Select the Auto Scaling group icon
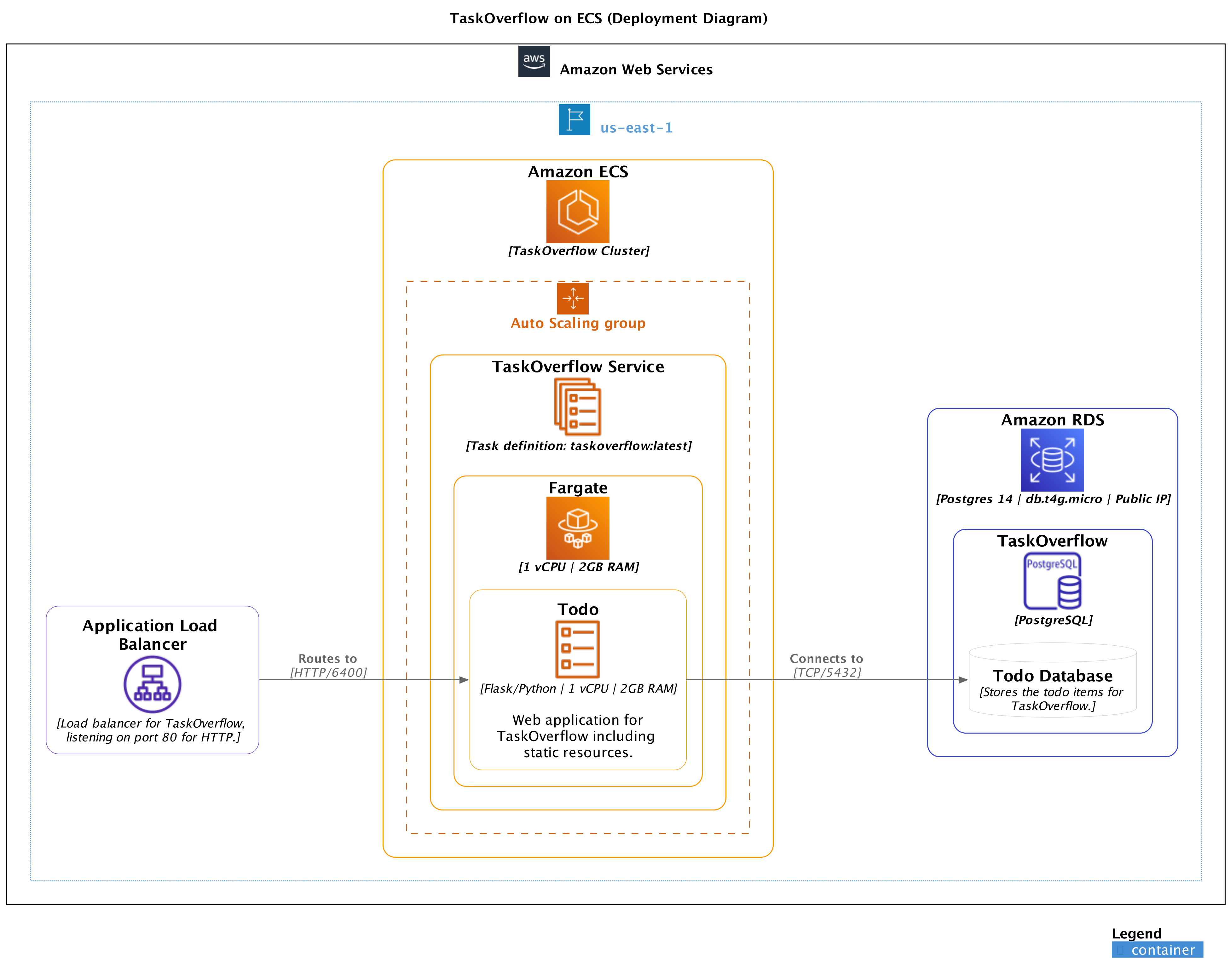The image size is (1230, 980). [573, 298]
